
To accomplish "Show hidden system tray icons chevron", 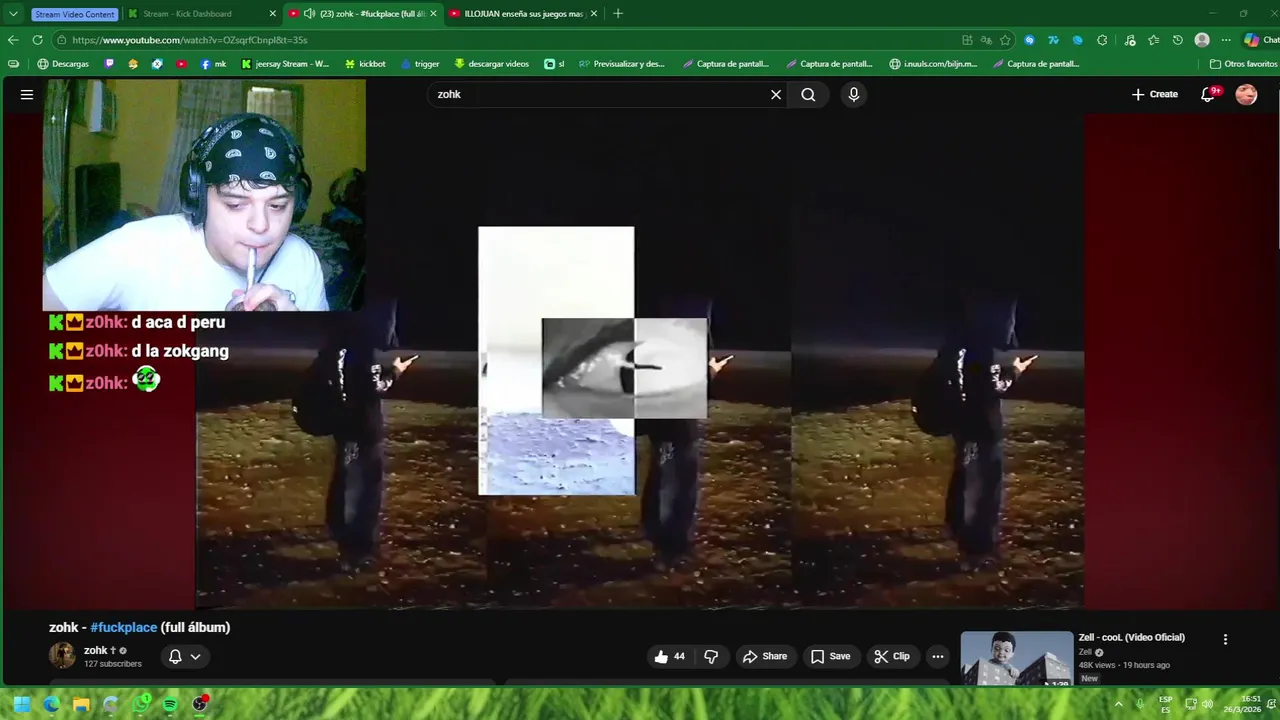I will [x=1118, y=704].
